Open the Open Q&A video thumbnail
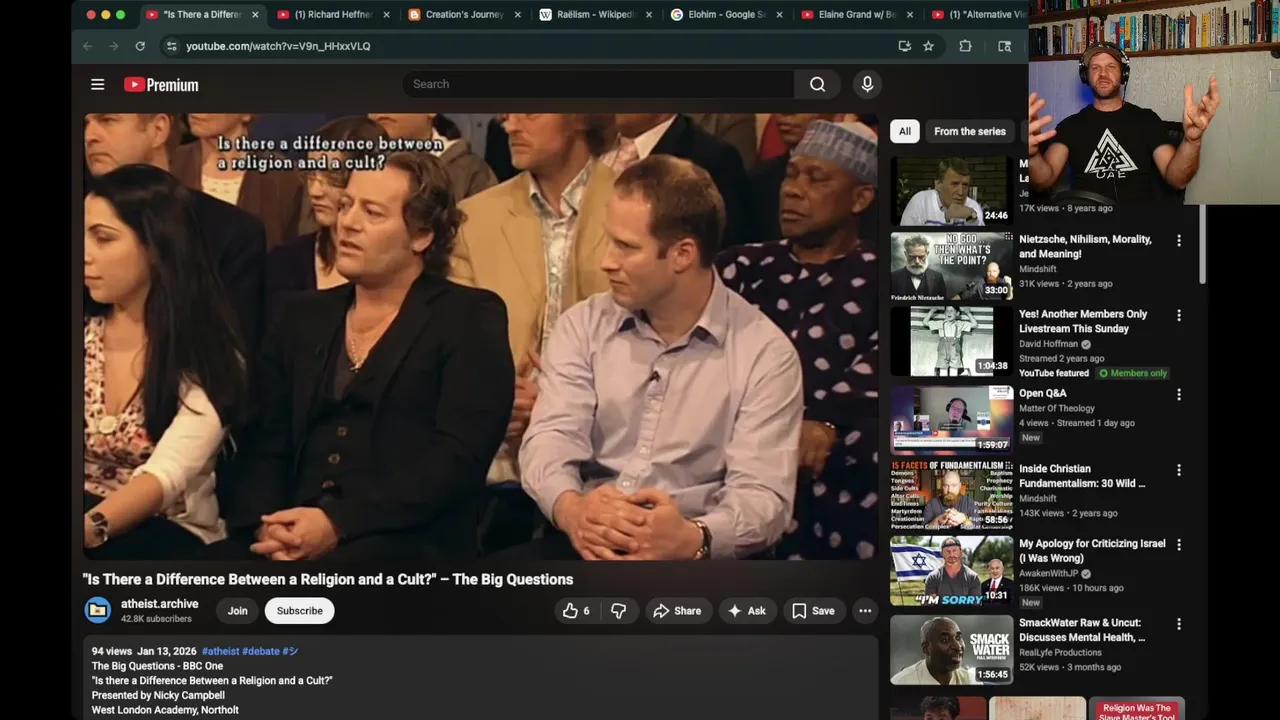Viewport: 1280px width, 720px height. coord(951,420)
